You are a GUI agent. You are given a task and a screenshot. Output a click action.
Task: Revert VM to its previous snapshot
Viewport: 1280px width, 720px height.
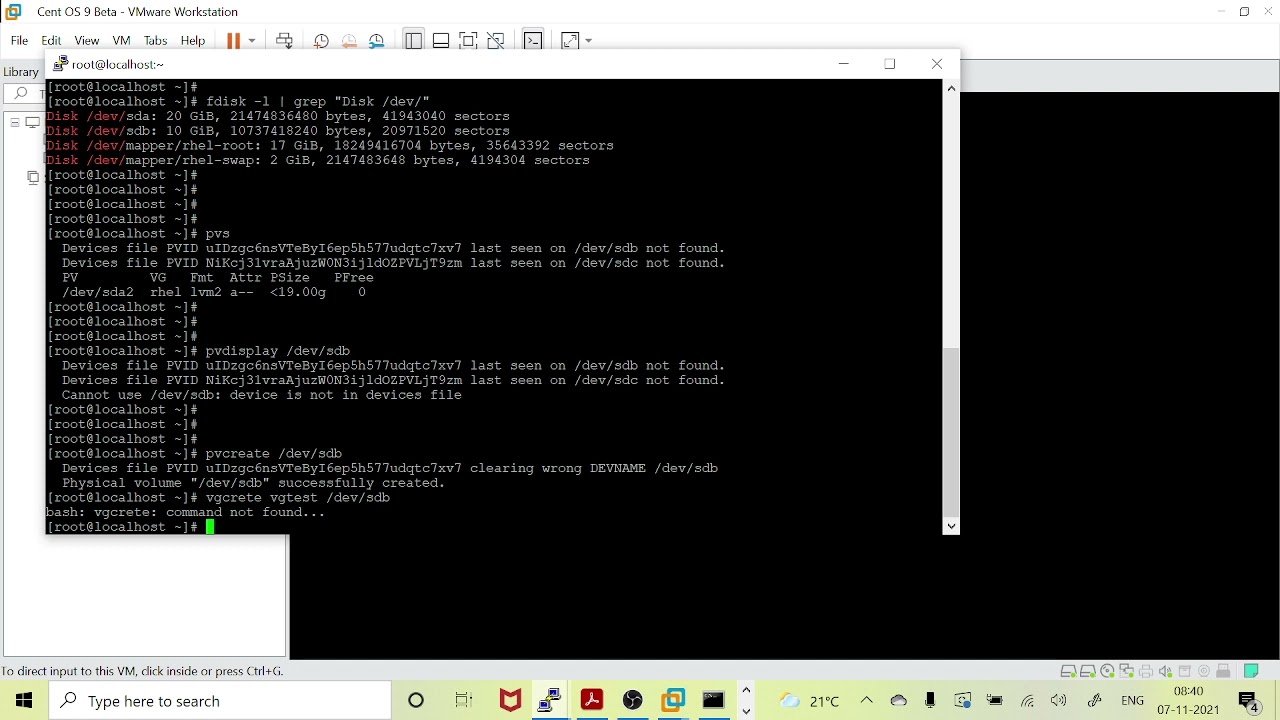pos(350,41)
